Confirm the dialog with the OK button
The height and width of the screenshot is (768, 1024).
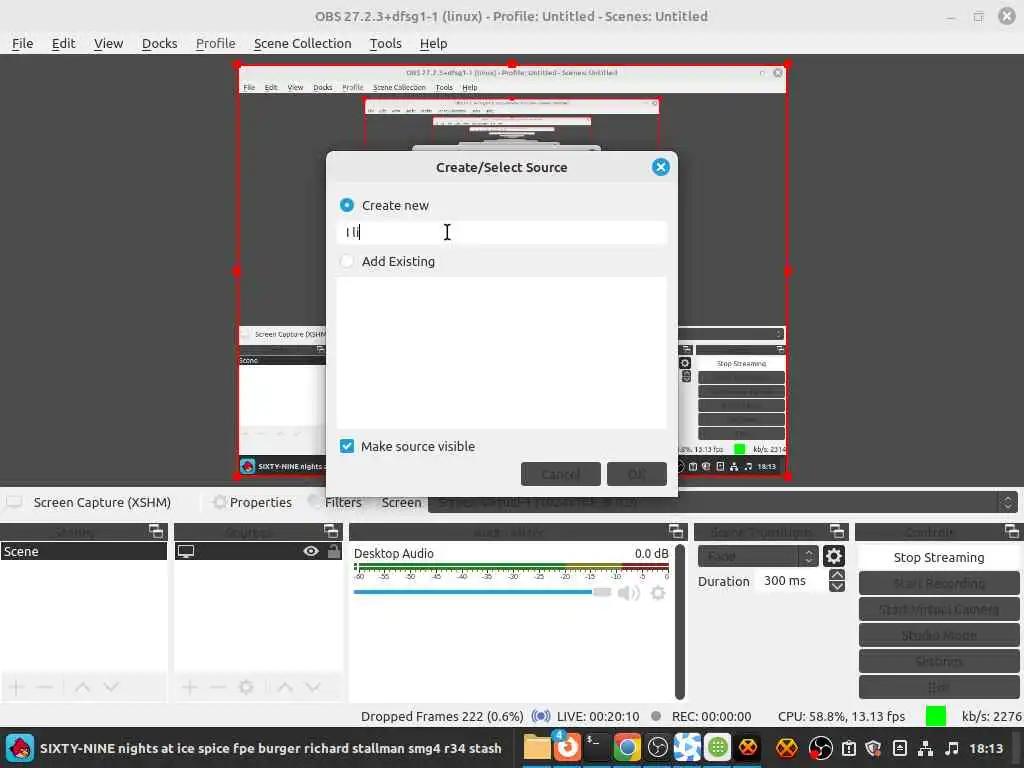(x=637, y=474)
